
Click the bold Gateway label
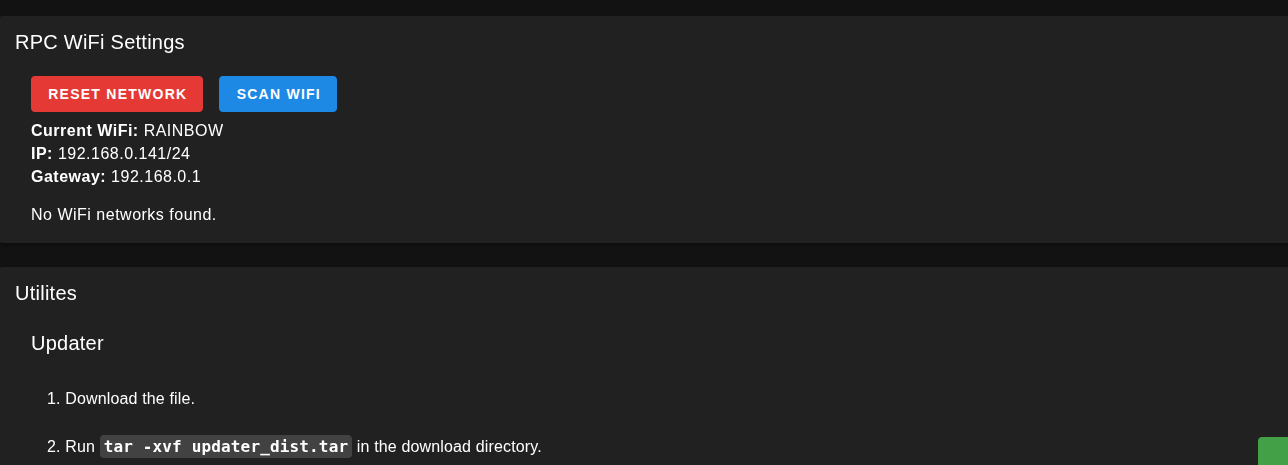click(x=68, y=177)
